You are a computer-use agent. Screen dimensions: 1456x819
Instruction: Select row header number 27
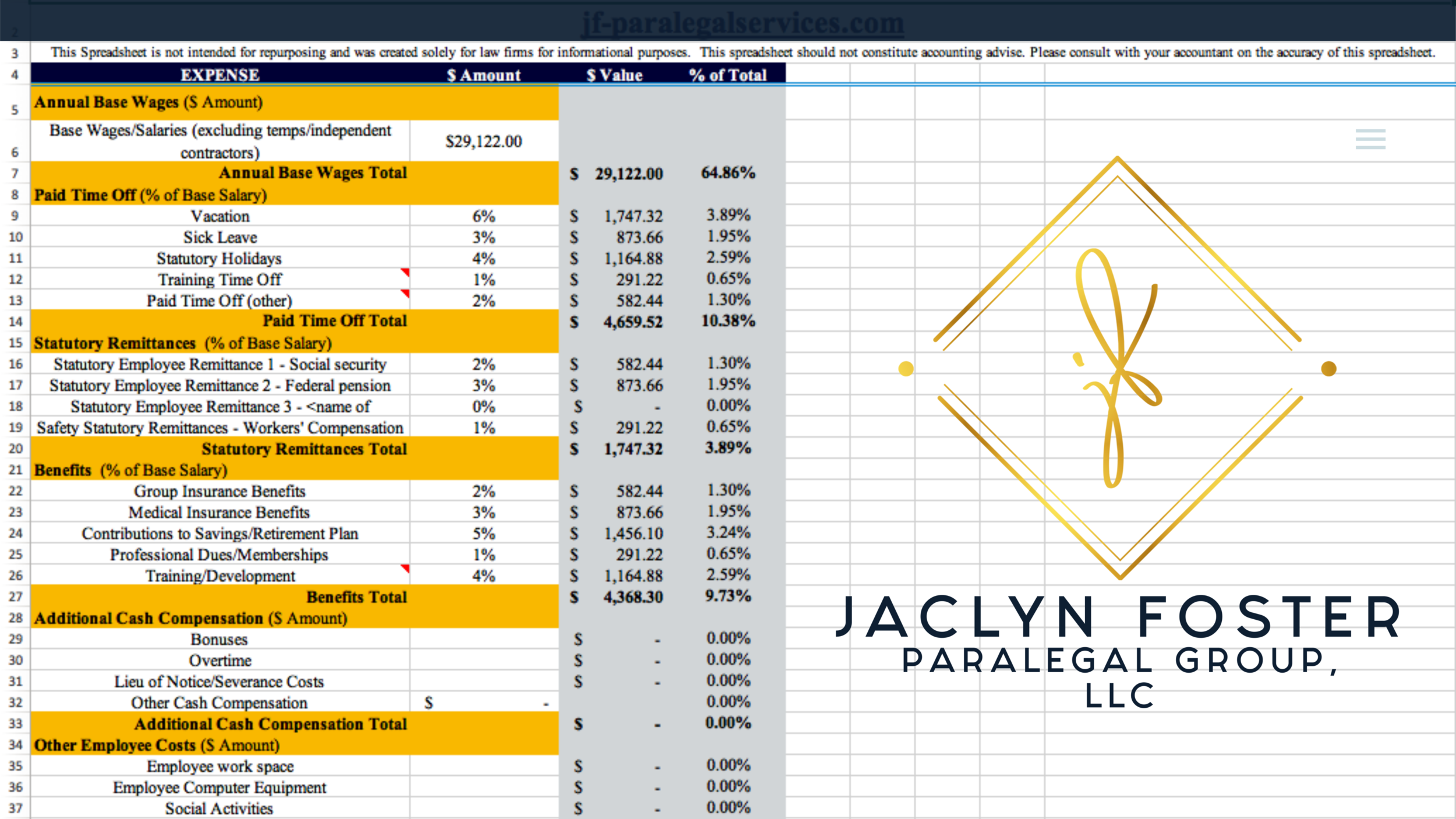(15, 596)
